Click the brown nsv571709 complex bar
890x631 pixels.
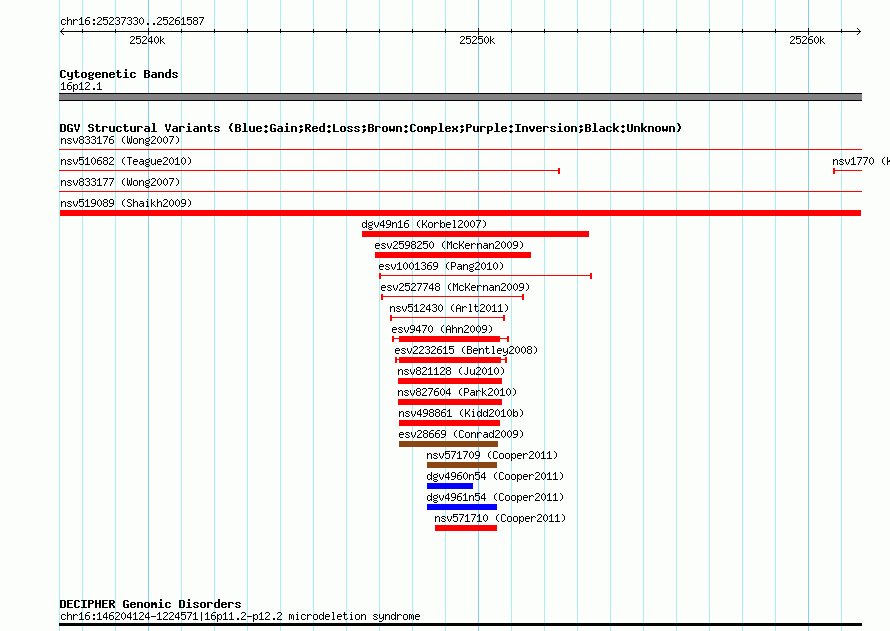[462, 465]
